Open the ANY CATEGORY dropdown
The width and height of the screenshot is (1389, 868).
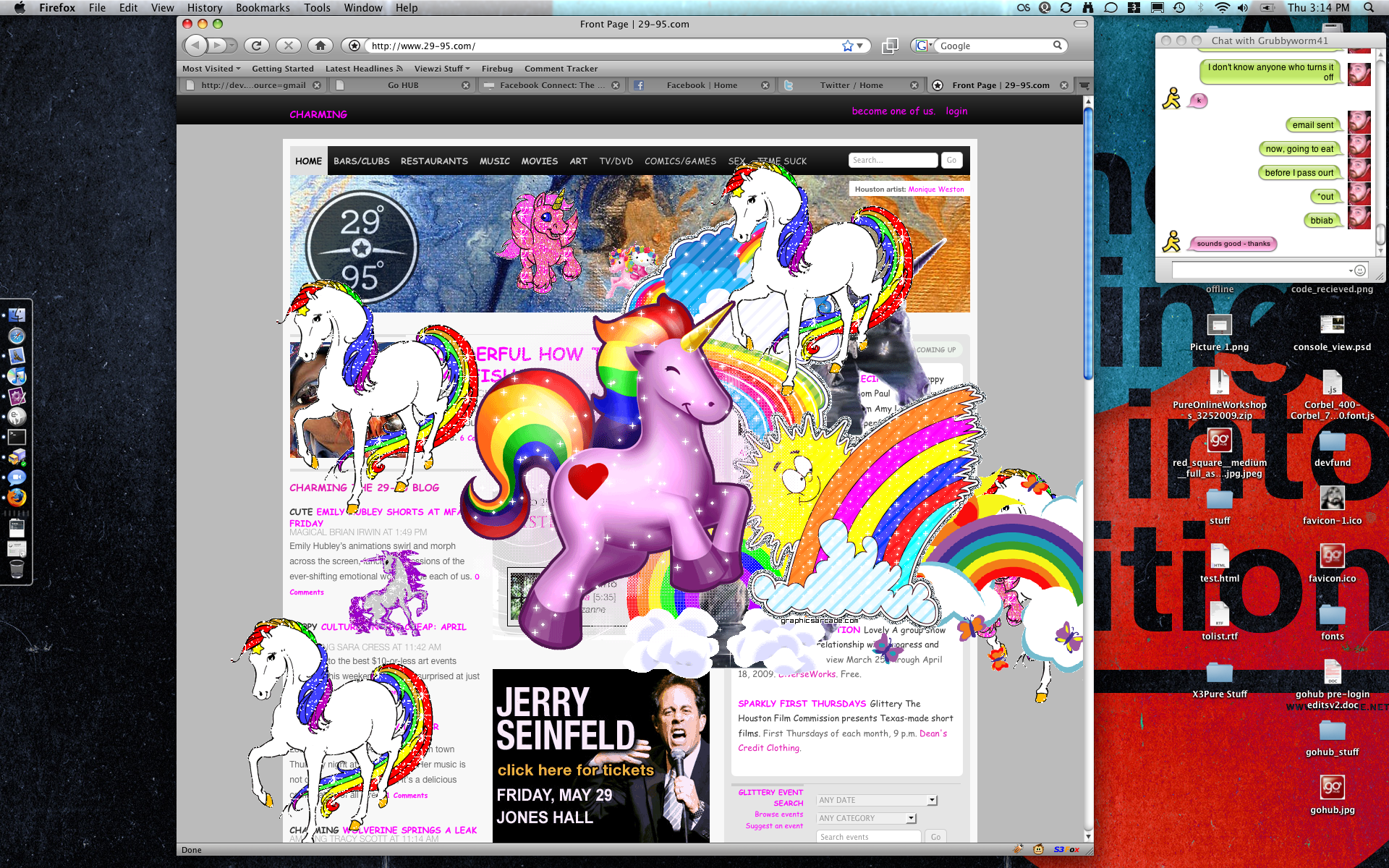pyautogui.click(x=867, y=818)
